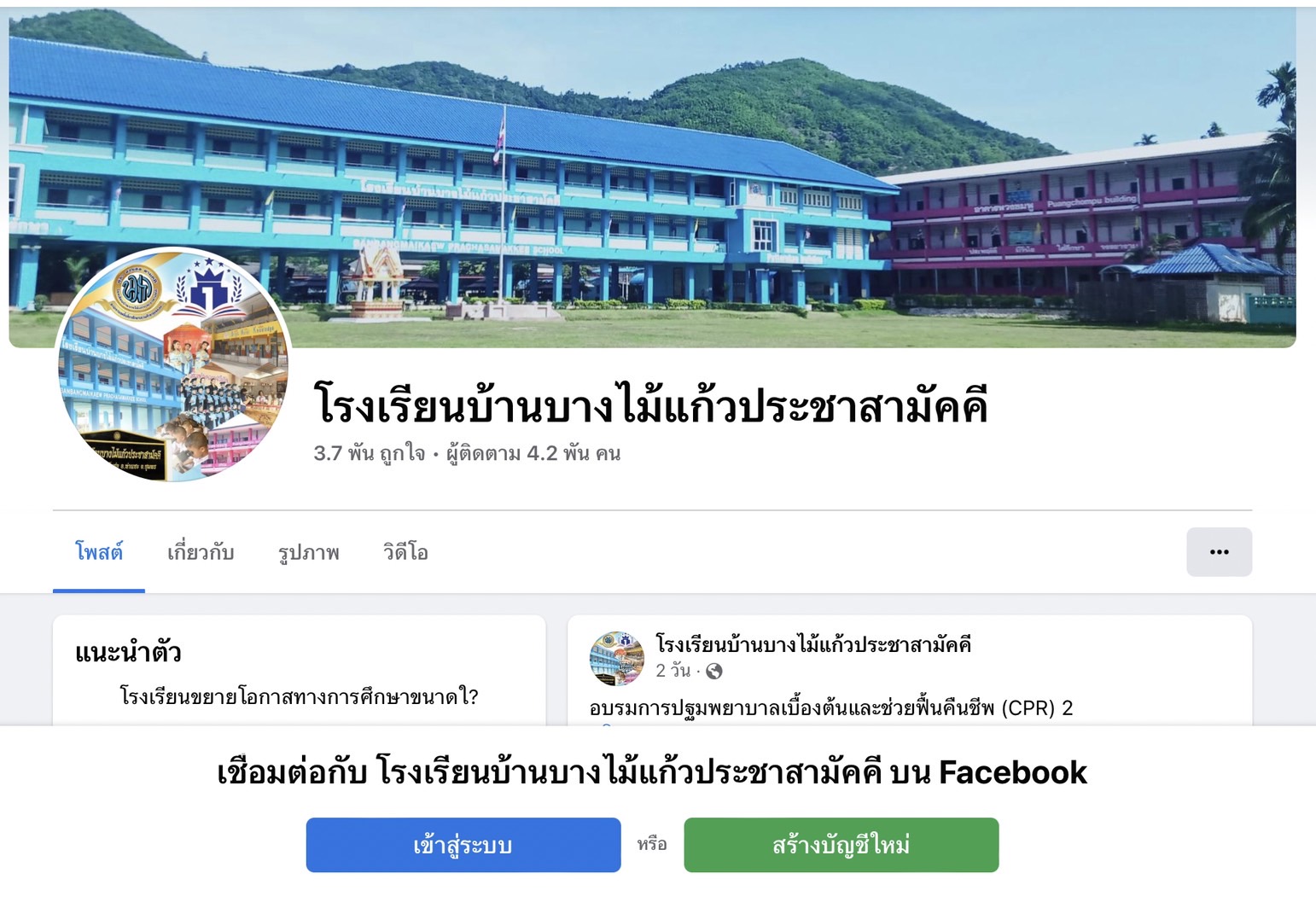Viewport: 1316px width, 908px height.
Task: Click the แนะนำตัว intro heading
Action: point(128,653)
